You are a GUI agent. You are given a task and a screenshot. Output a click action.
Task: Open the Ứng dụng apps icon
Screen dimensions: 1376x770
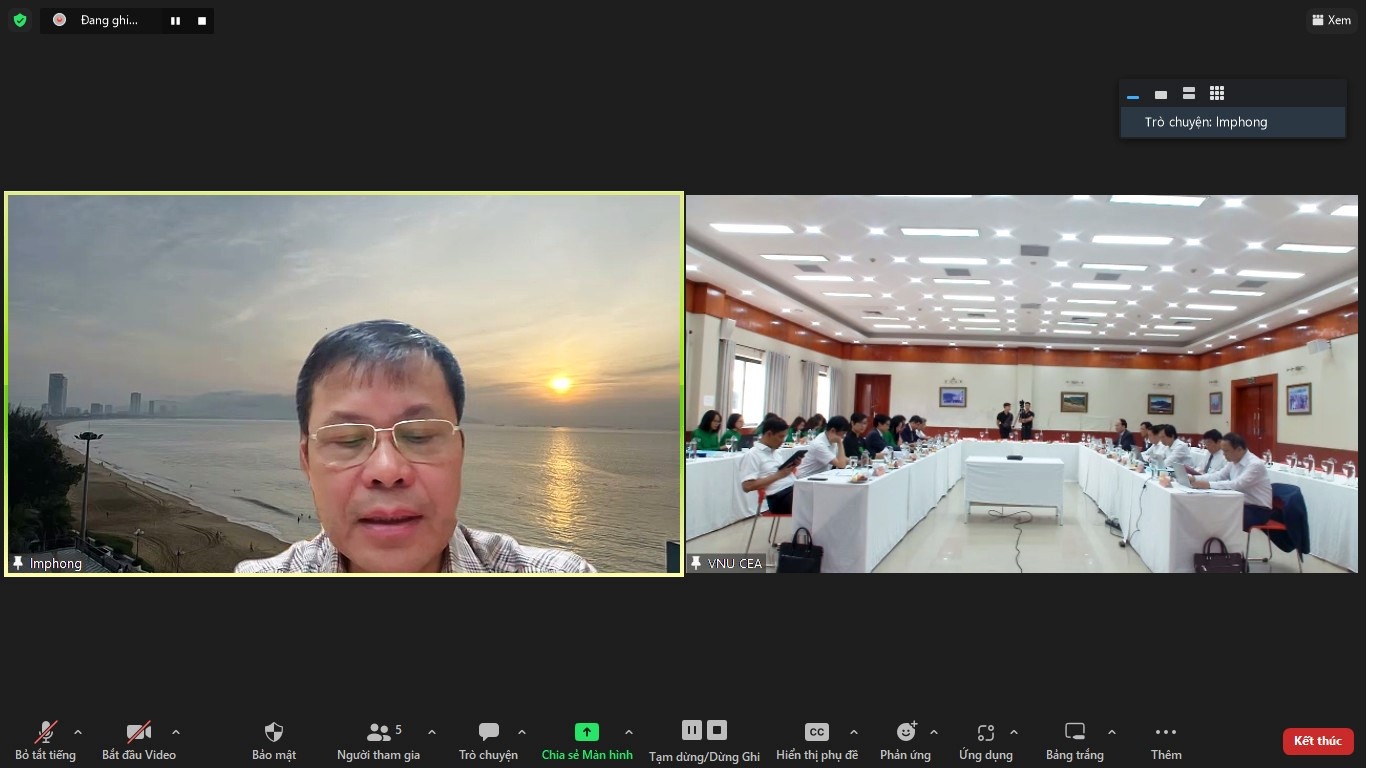[x=986, y=733]
